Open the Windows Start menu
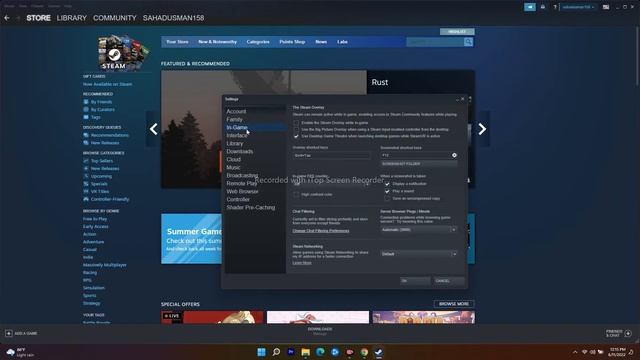 261,352
